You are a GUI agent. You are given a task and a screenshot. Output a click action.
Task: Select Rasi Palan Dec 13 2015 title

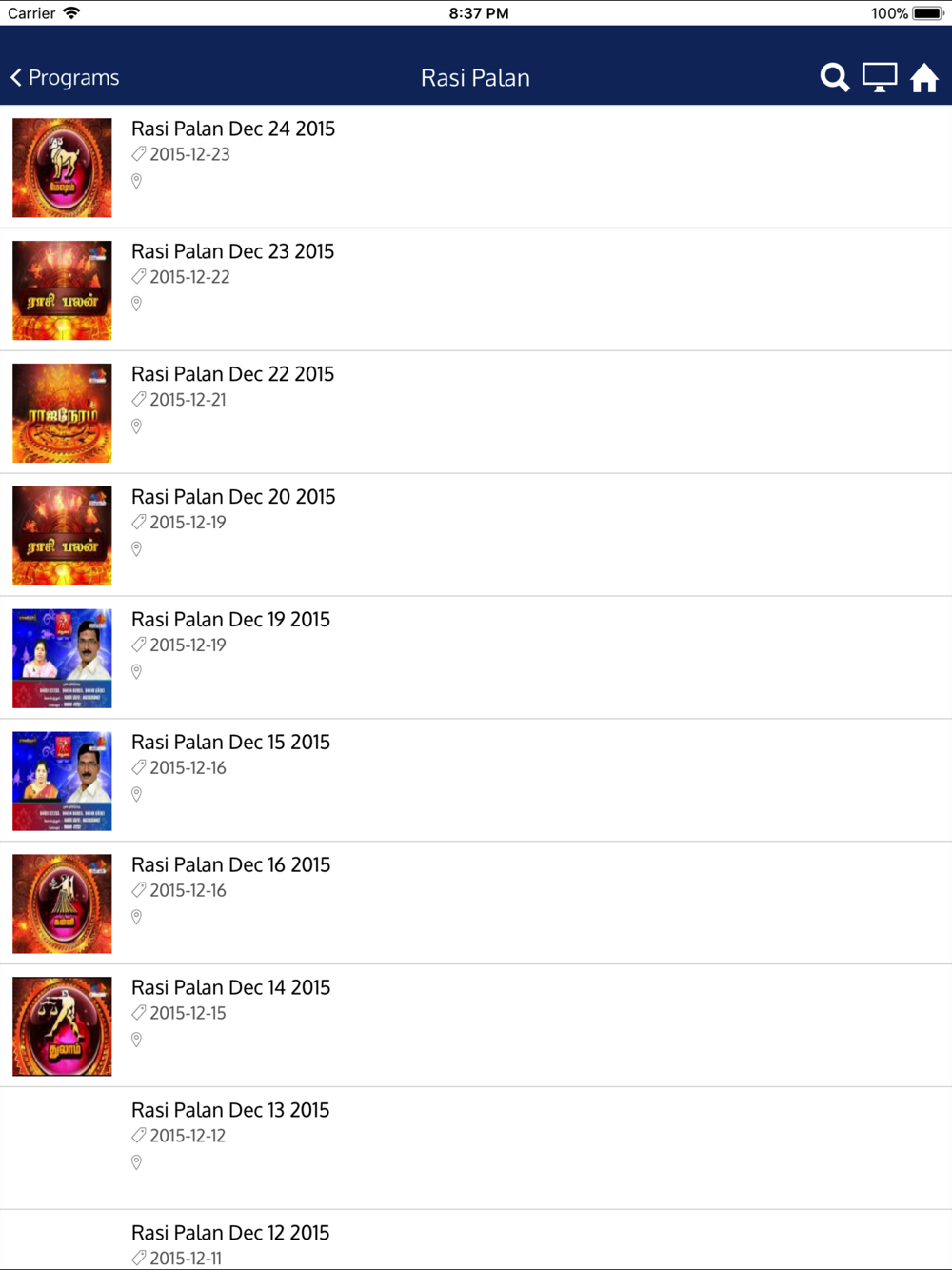[x=230, y=1110]
